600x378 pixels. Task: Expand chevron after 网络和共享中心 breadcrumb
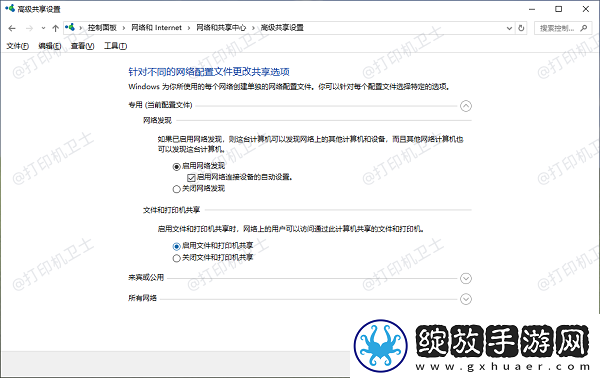tap(253, 28)
